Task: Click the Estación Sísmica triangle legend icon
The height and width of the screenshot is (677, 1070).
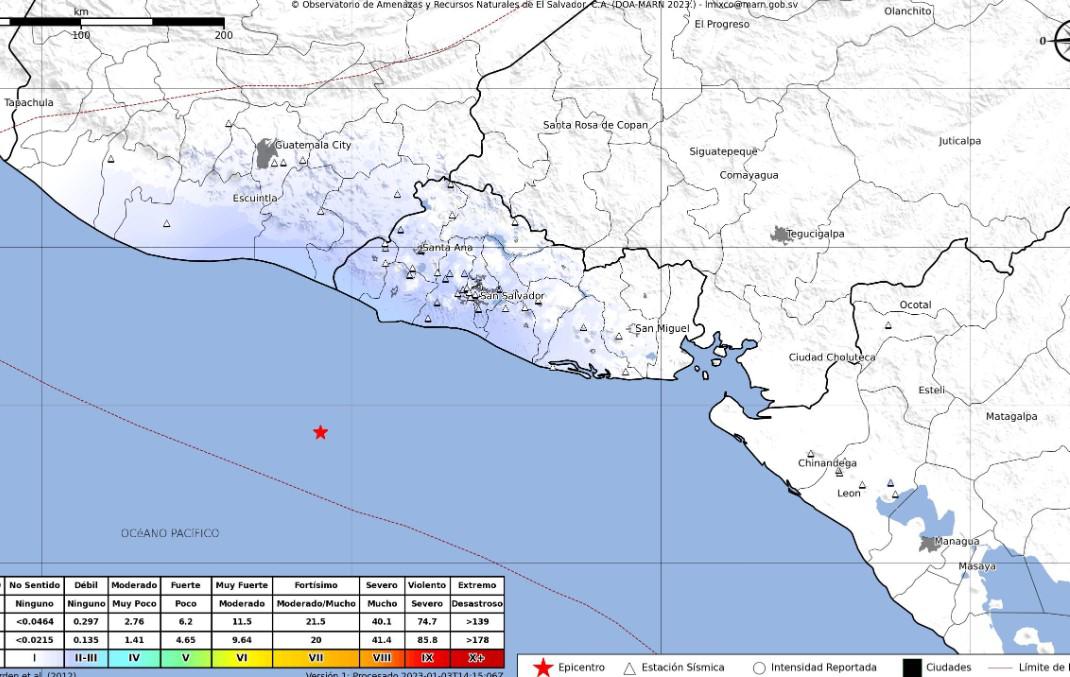Action: [x=629, y=668]
